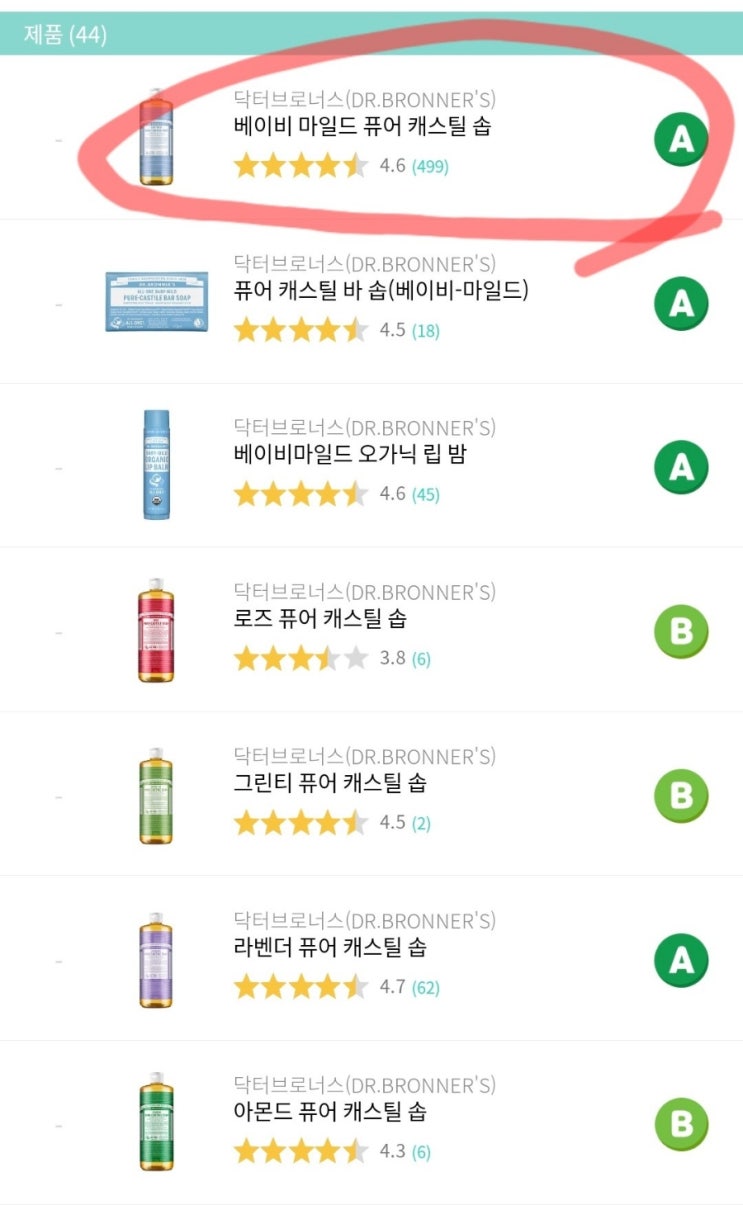The width and height of the screenshot is (743, 1205).
Task: Open the red rose soap bottle image
Action: (x=156, y=630)
